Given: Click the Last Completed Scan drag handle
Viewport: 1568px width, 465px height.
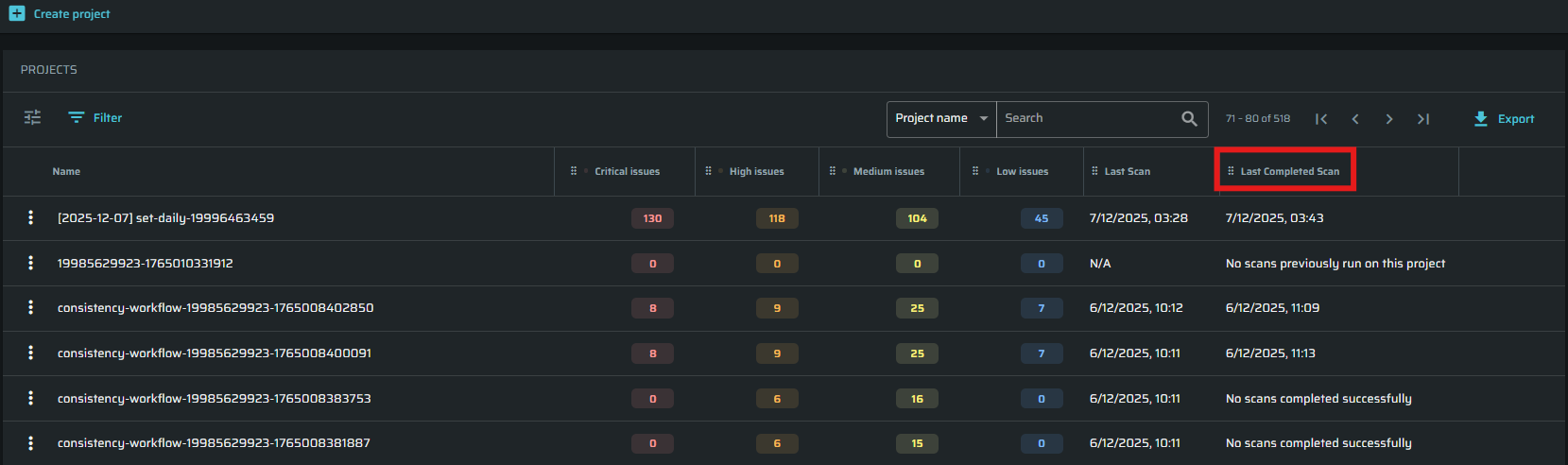Looking at the screenshot, I should tap(1231, 171).
